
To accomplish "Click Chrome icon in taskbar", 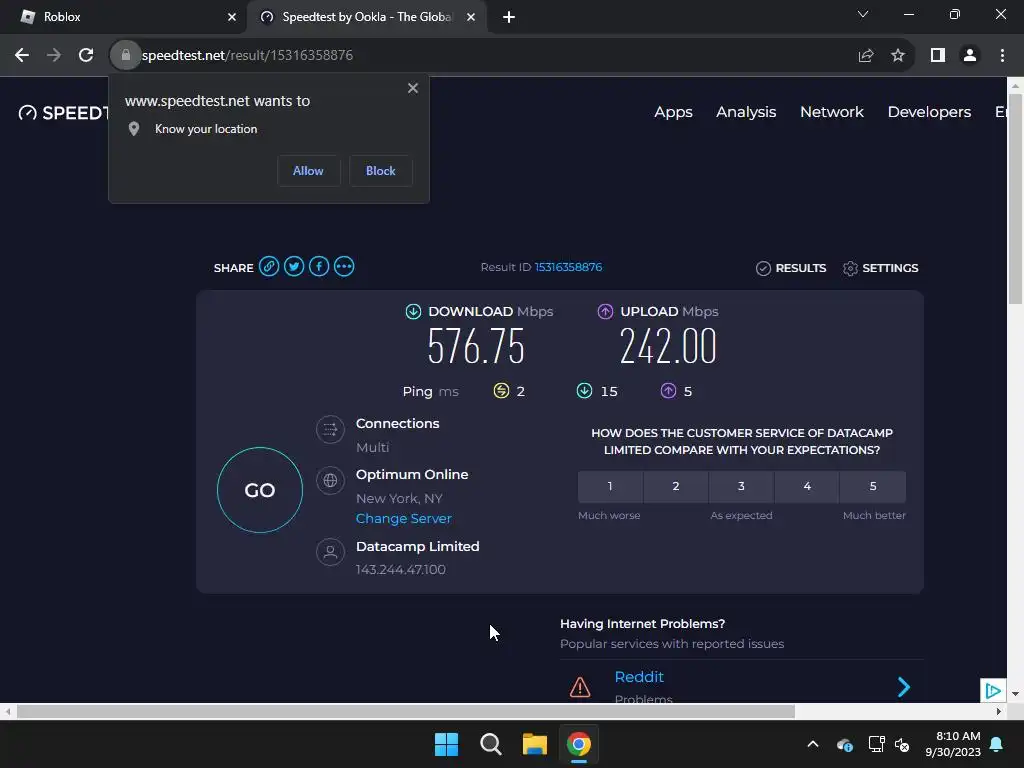I will [x=579, y=744].
